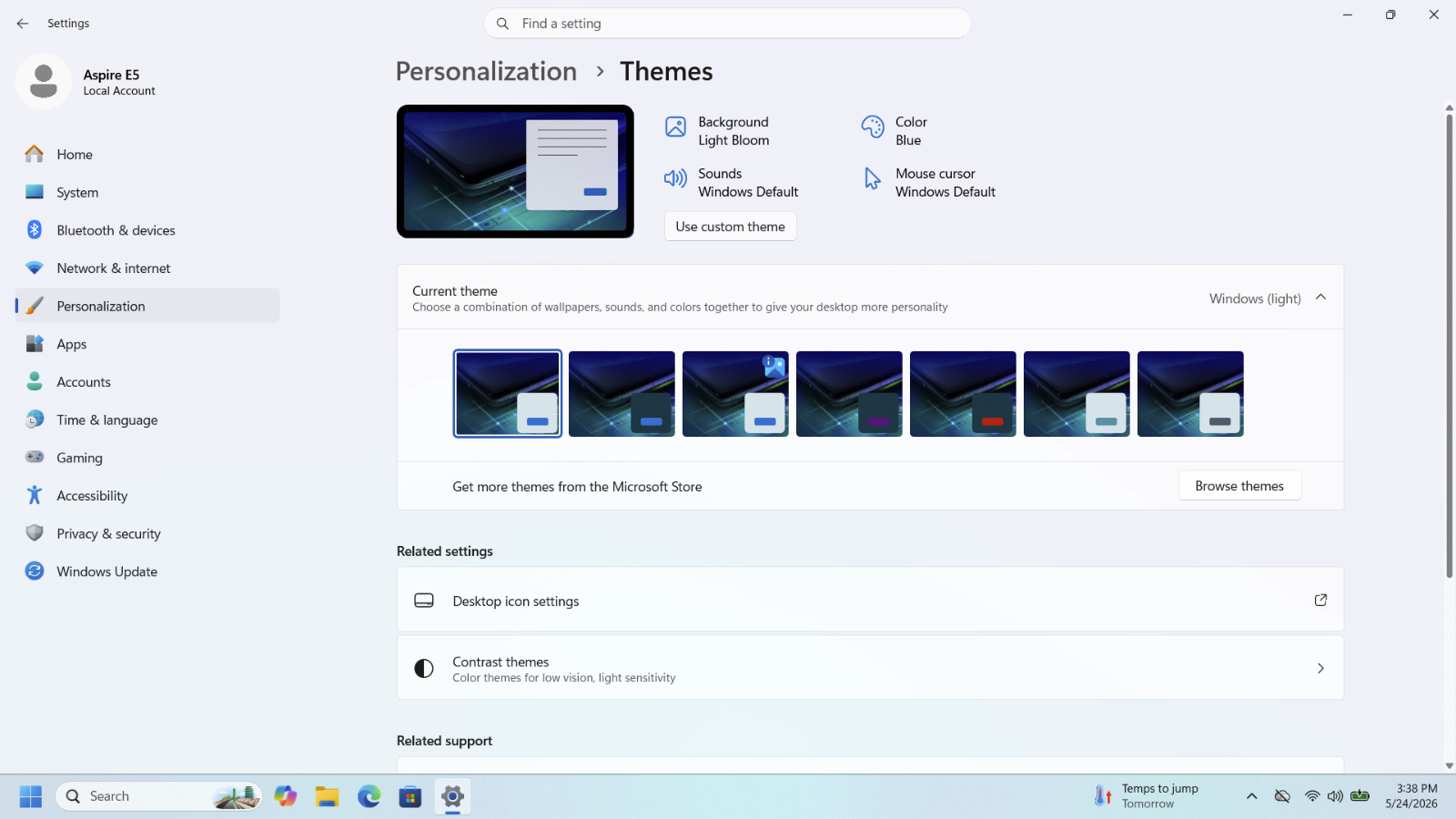Screen dimensions: 1456x819
Task: Open Desktop icon settings
Action: (x=870, y=601)
